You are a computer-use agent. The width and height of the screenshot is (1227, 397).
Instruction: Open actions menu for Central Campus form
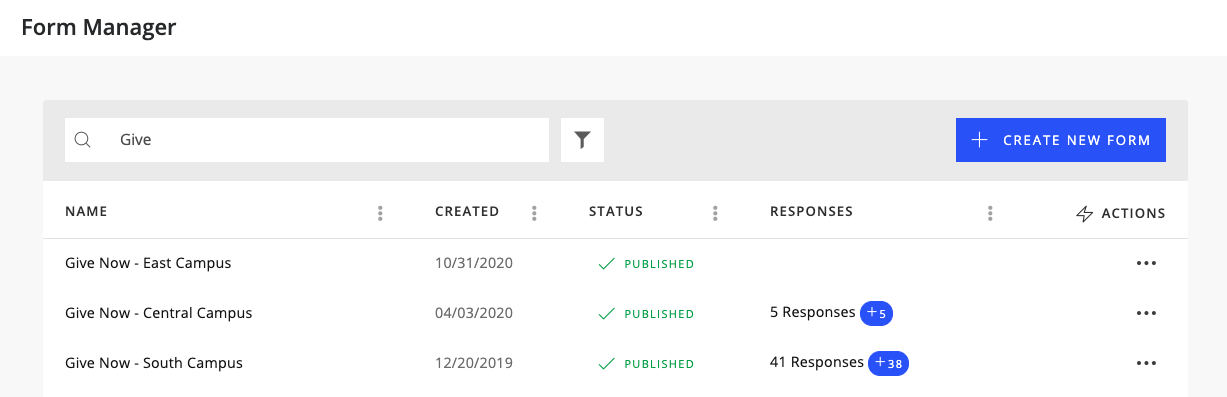1146,313
